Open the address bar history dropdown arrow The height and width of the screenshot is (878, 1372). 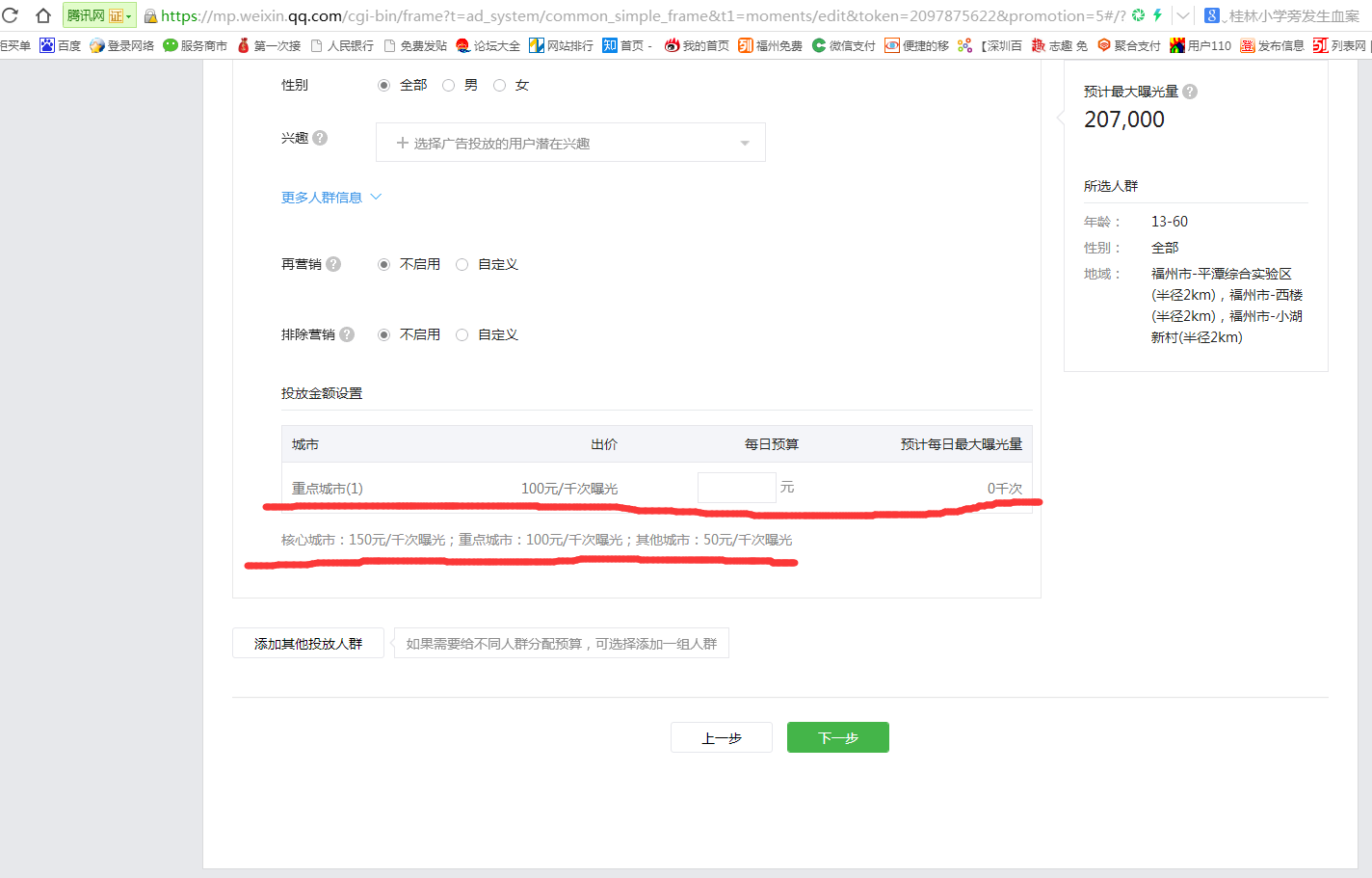1183,15
